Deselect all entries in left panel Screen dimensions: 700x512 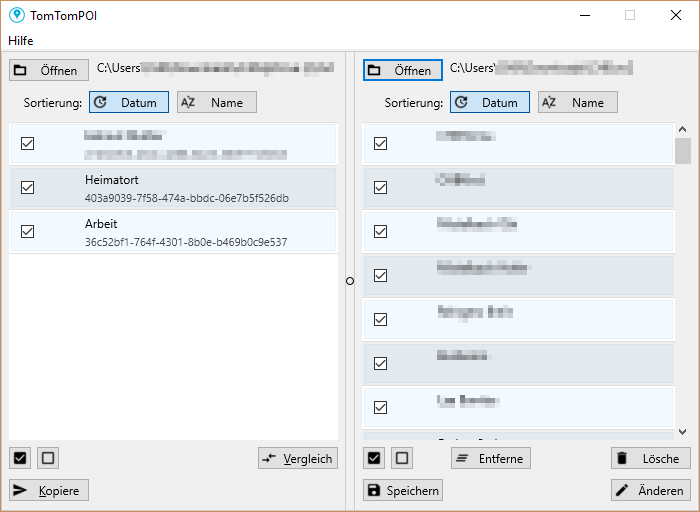48,458
